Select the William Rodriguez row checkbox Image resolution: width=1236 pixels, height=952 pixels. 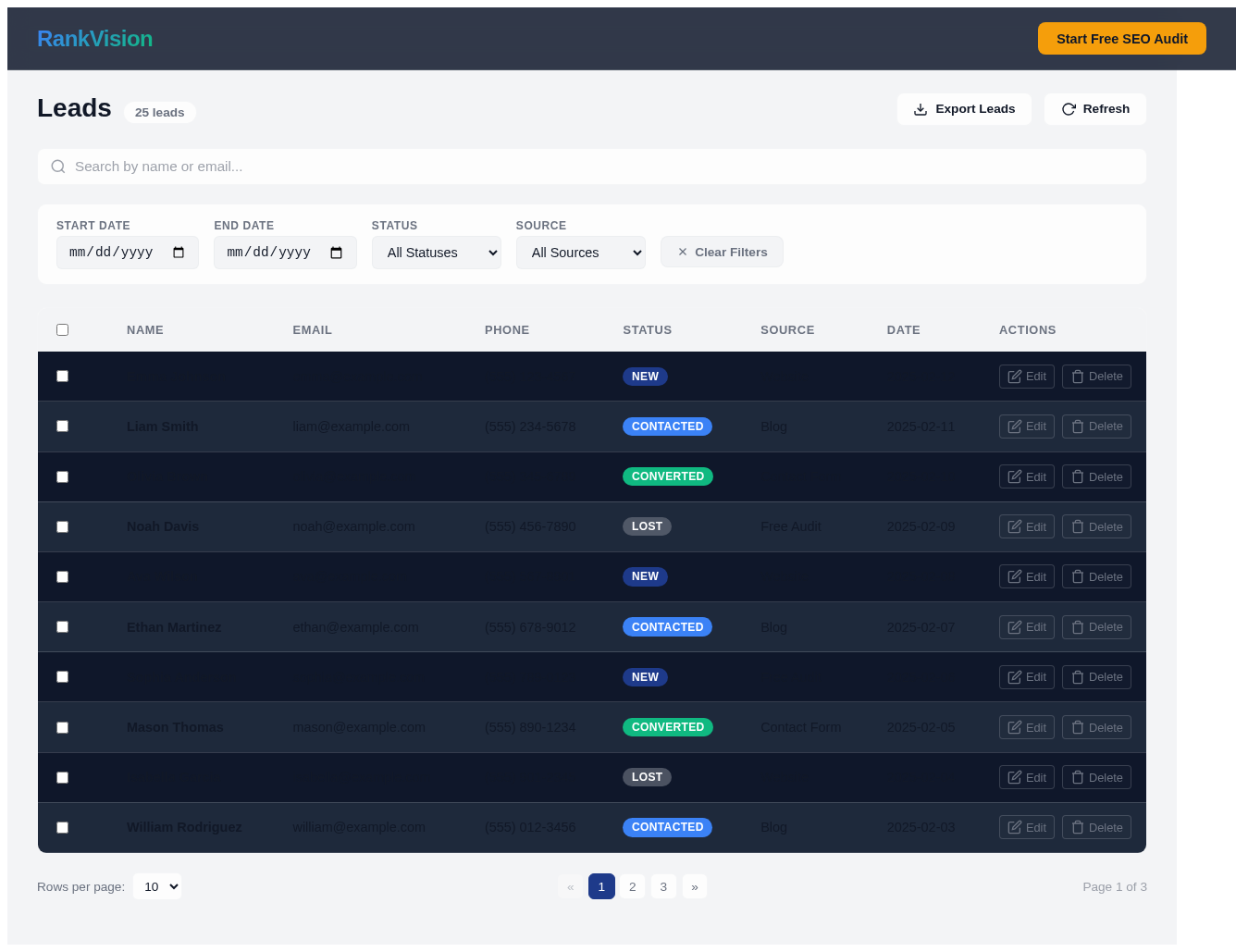coord(62,827)
